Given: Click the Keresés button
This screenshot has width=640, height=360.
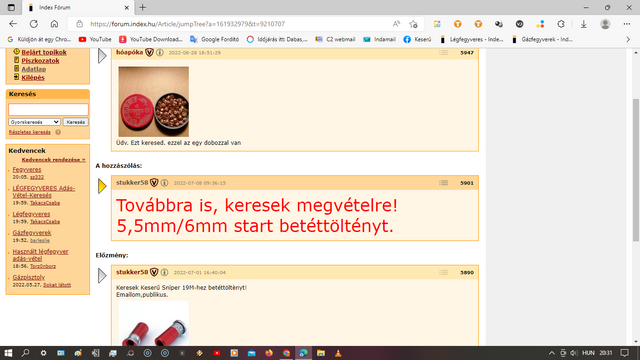Looking at the screenshot, I should [76, 122].
